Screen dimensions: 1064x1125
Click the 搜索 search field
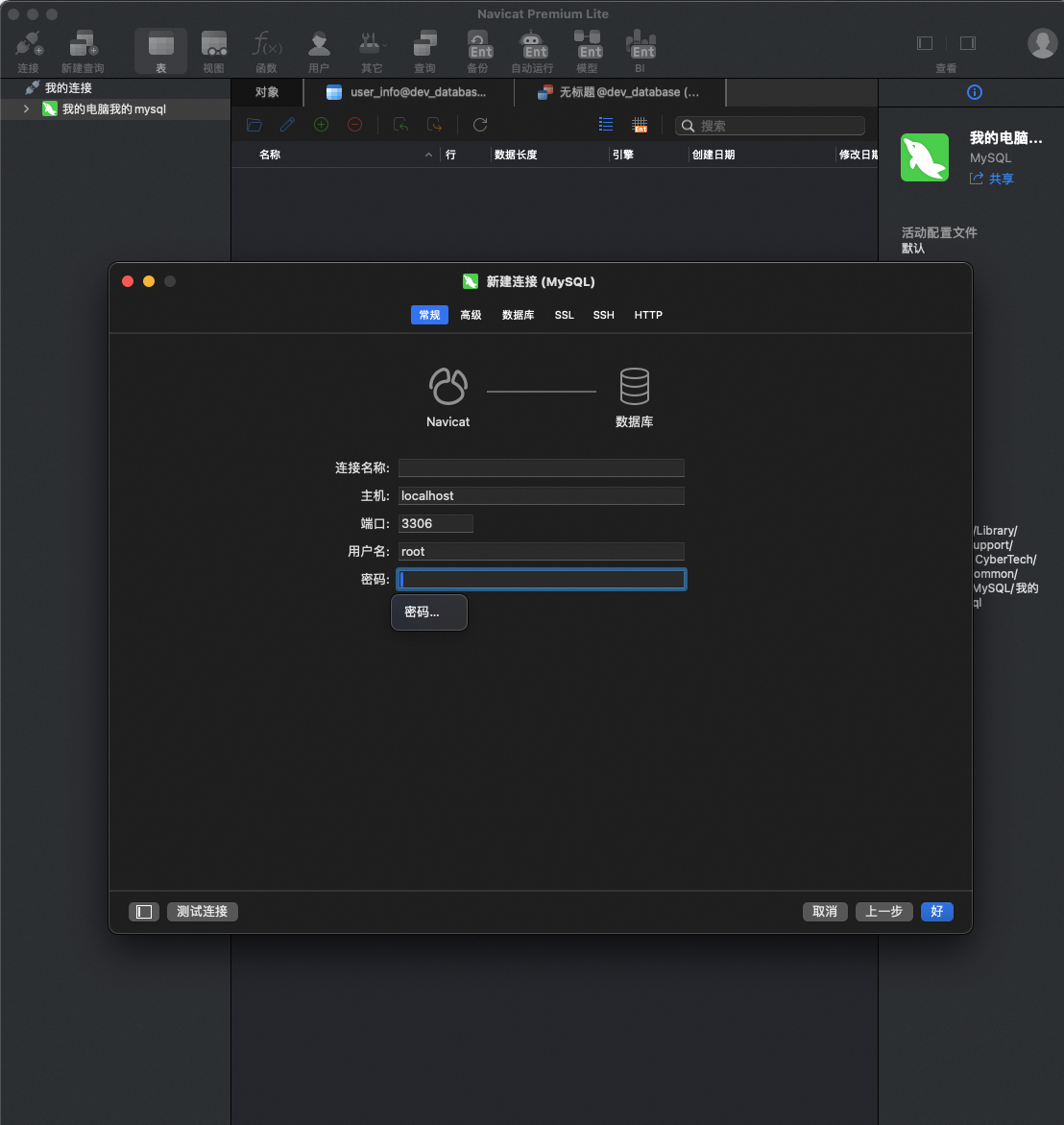pos(769,126)
